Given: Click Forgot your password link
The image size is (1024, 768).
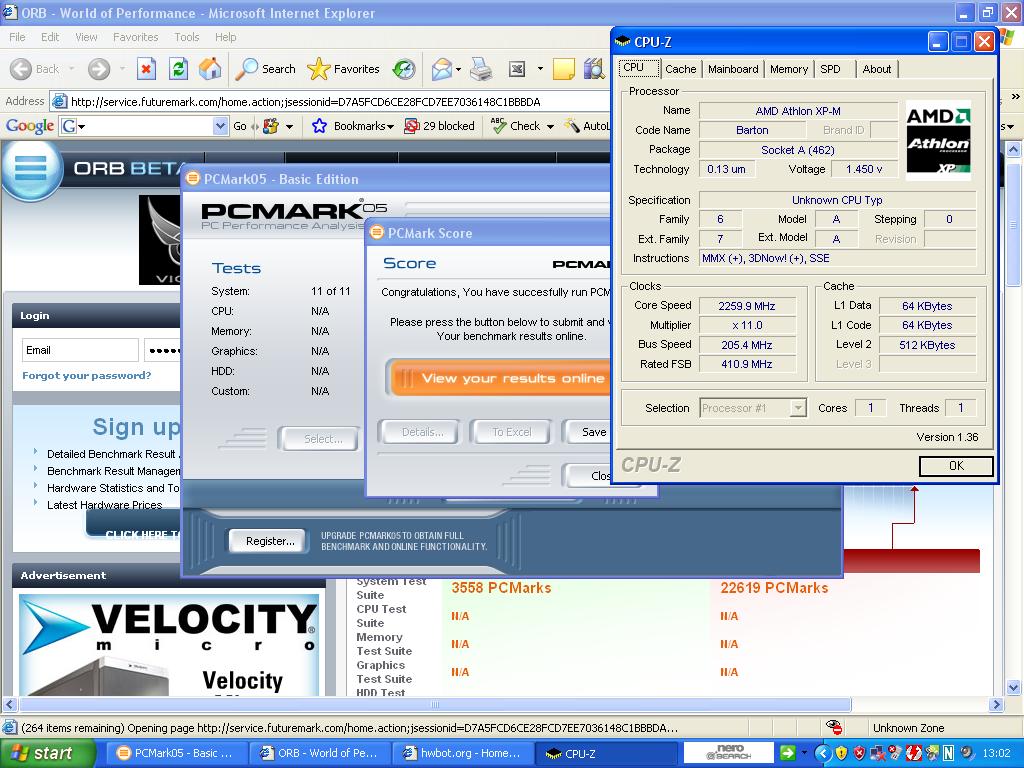Looking at the screenshot, I should pos(87,376).
